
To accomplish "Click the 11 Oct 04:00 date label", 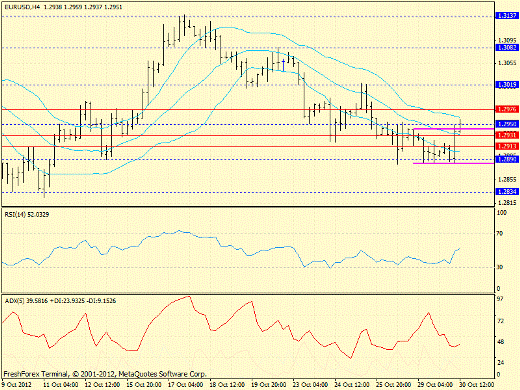I will 61,384.
